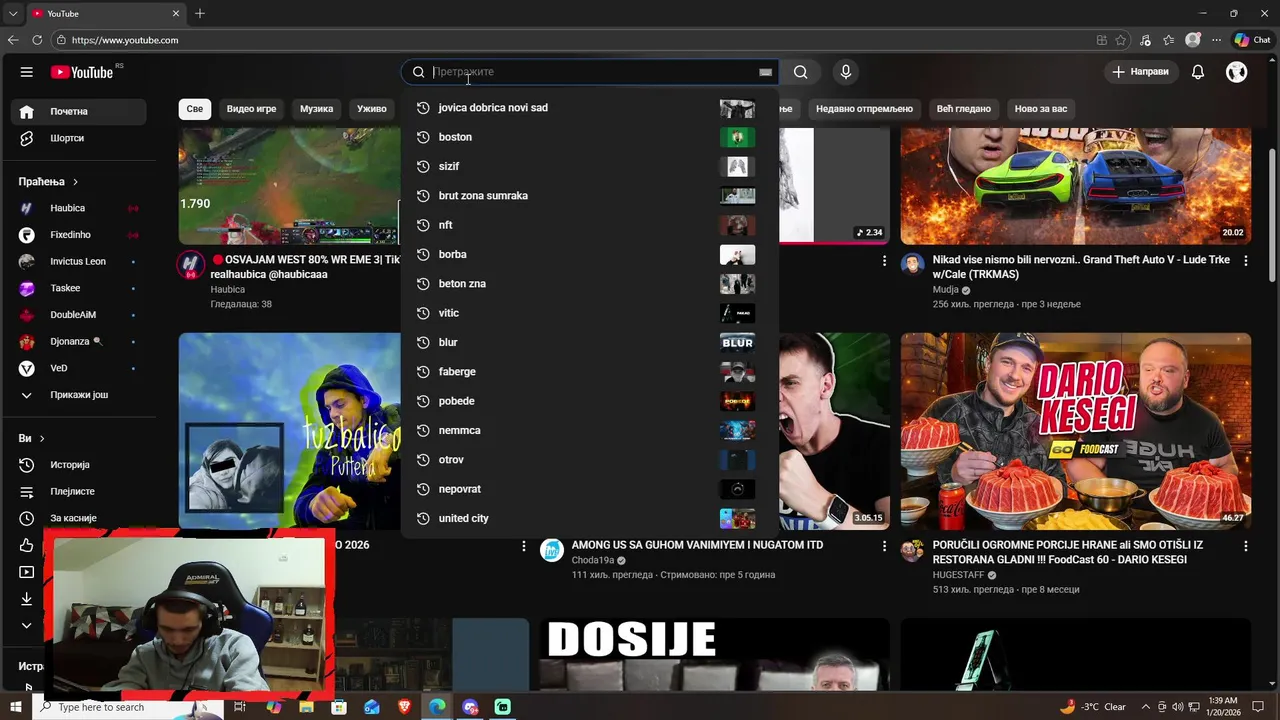Screen dimensions: 1280x720
Task: Open Task View on the taskbar
Action: [x=240, y=707]
